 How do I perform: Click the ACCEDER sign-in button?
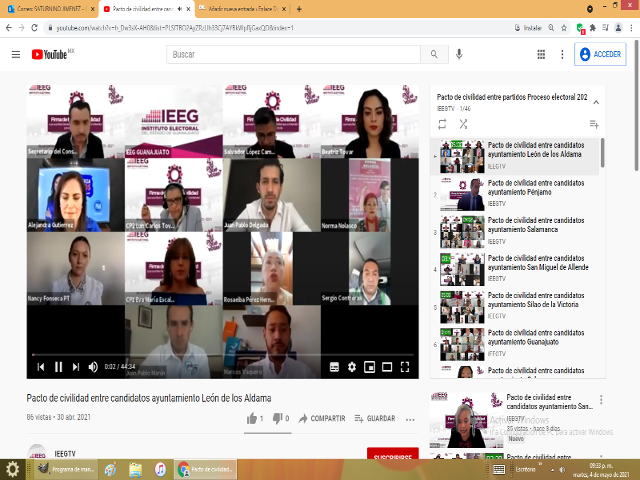(600, 54)
